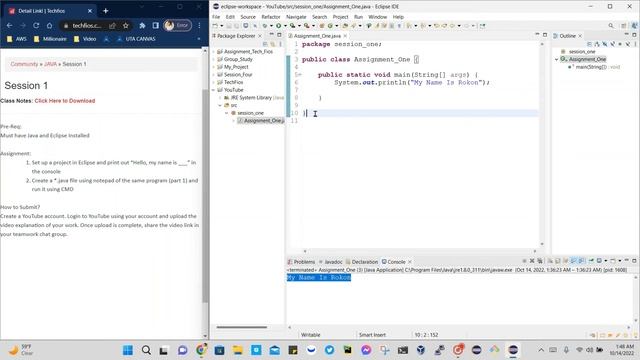This screenshot has height=360, width=640.
Task: Expand the Session_Four project
Action: pos(214,75)
